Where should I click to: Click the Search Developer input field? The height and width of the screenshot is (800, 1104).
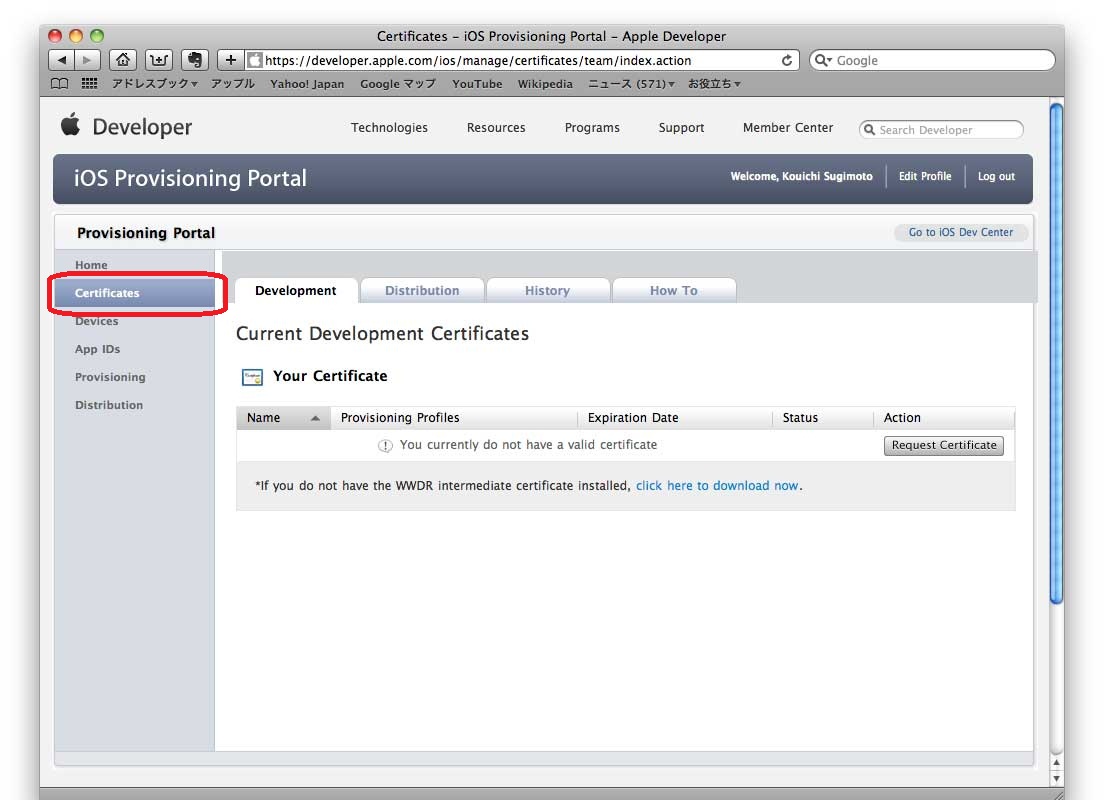coord(945,130)
